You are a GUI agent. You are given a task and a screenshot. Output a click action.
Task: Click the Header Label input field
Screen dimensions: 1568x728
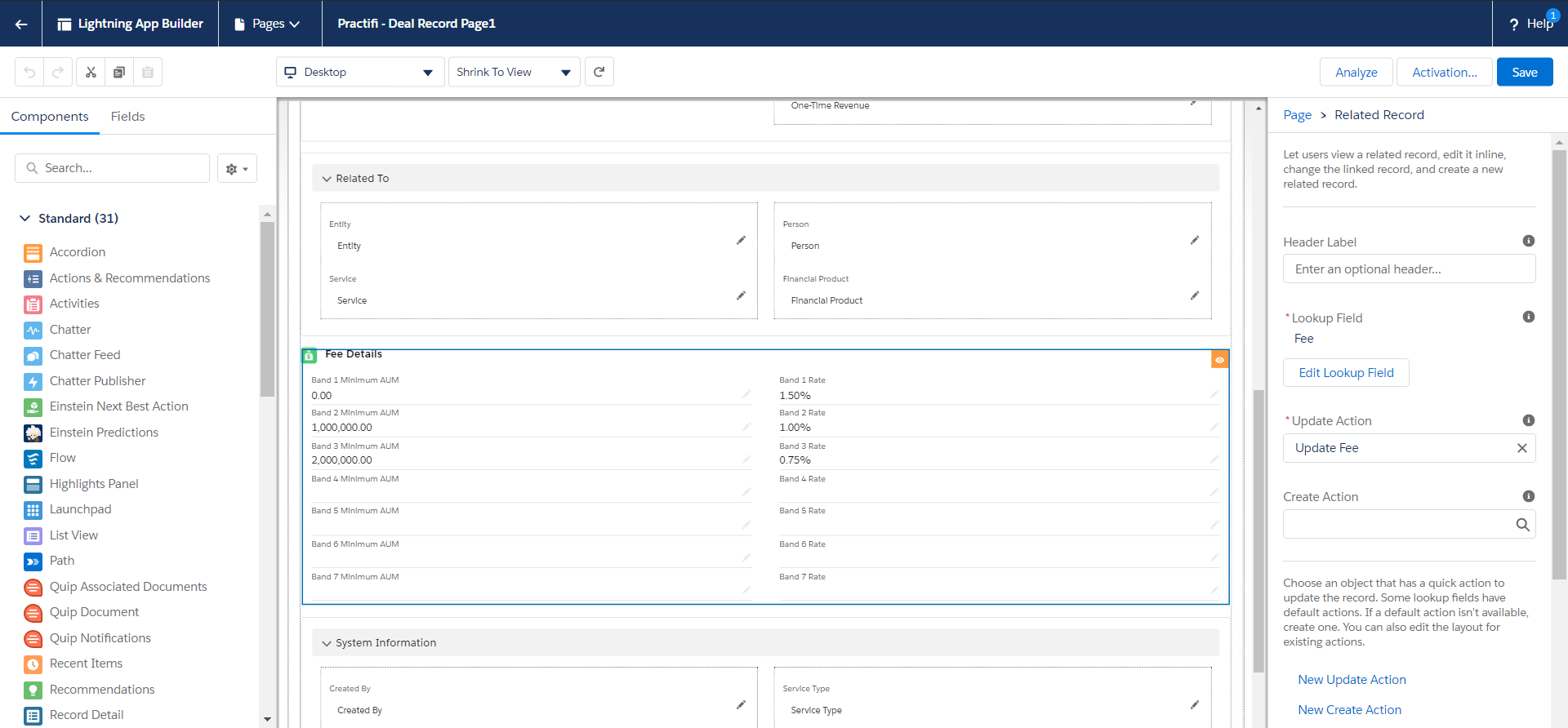pyautogui.click(x=1409, y=269)
